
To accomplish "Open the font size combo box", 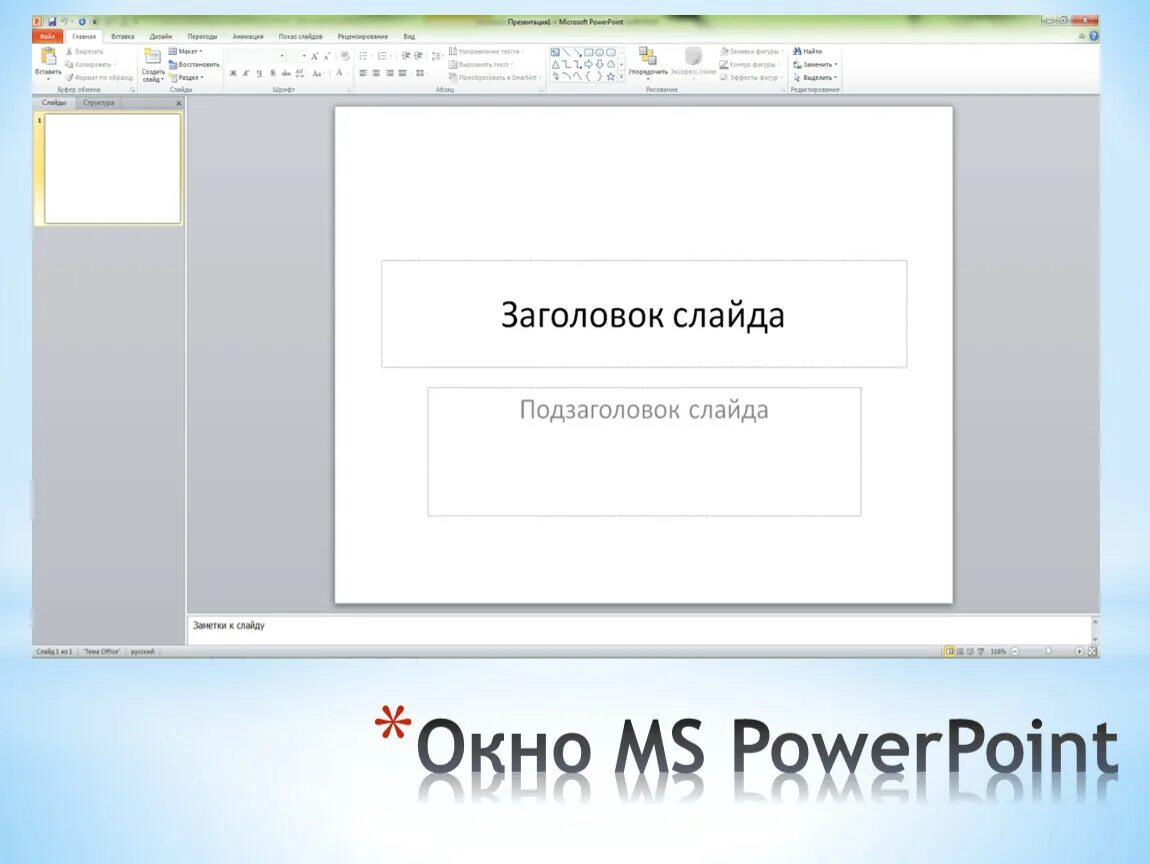I will [297, 56].
